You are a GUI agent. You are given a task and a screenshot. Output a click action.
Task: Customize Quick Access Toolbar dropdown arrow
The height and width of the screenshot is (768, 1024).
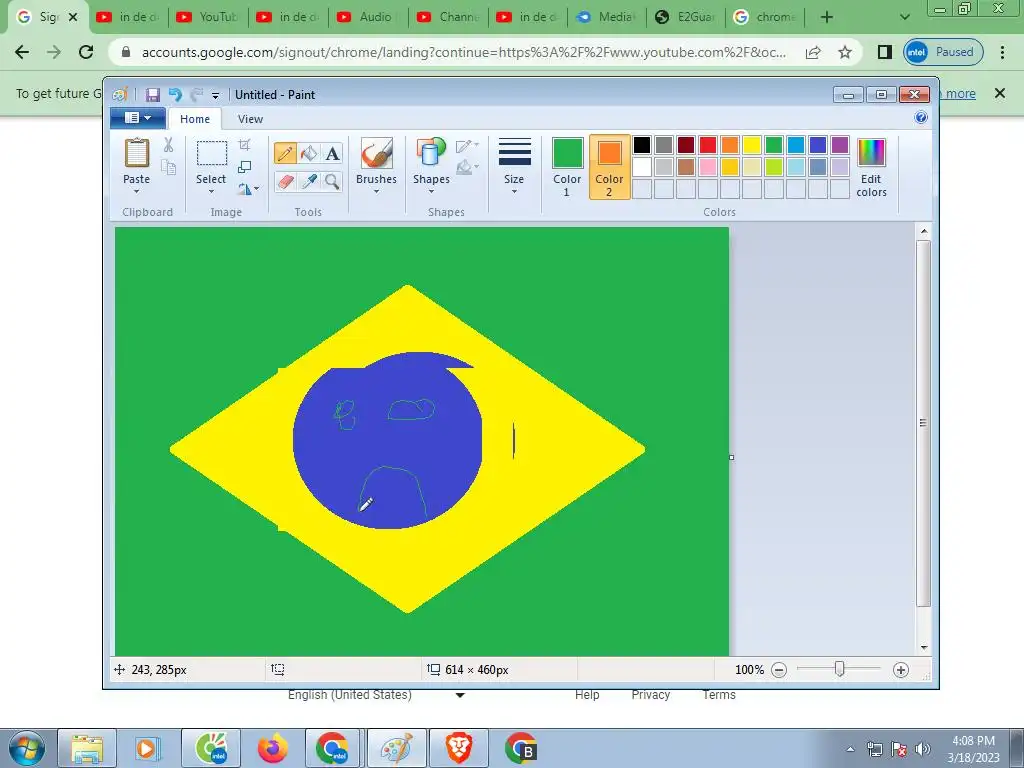pos(216,95)
